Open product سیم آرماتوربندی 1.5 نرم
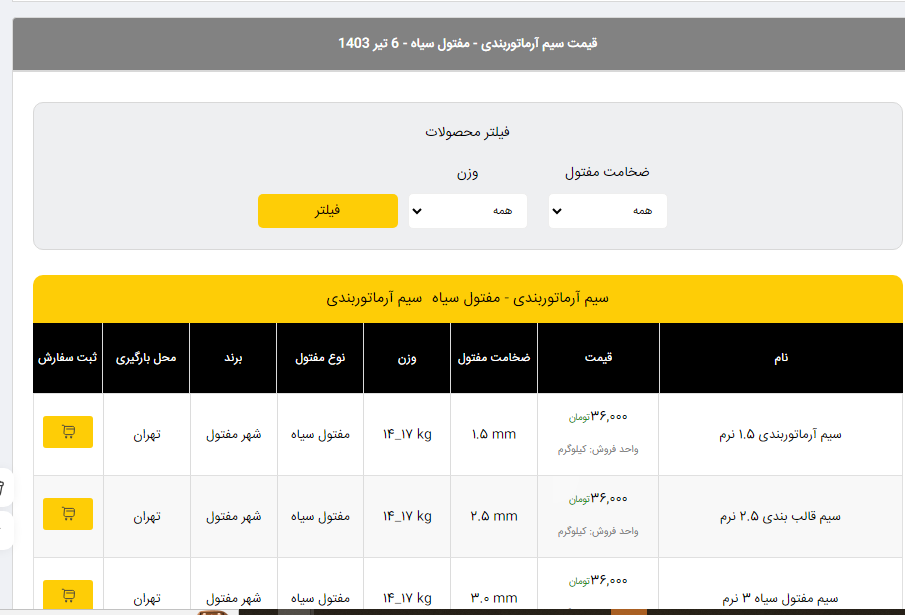The height and width of the screenshot is (615, 905). point(781,435)
